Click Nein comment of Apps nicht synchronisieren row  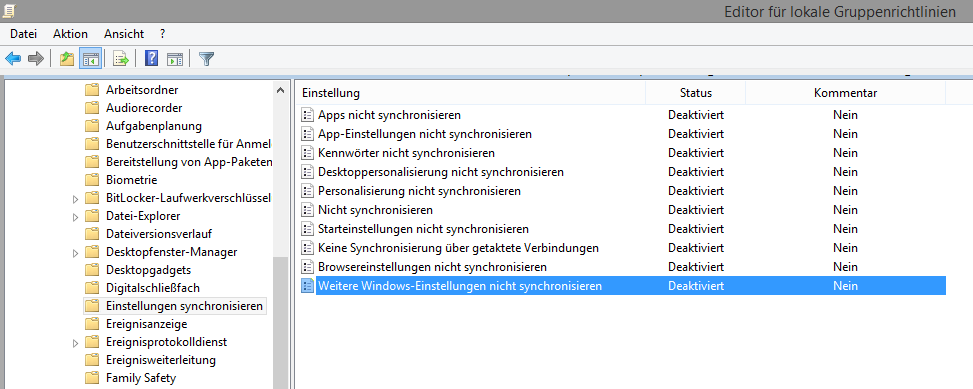(845, 115)
